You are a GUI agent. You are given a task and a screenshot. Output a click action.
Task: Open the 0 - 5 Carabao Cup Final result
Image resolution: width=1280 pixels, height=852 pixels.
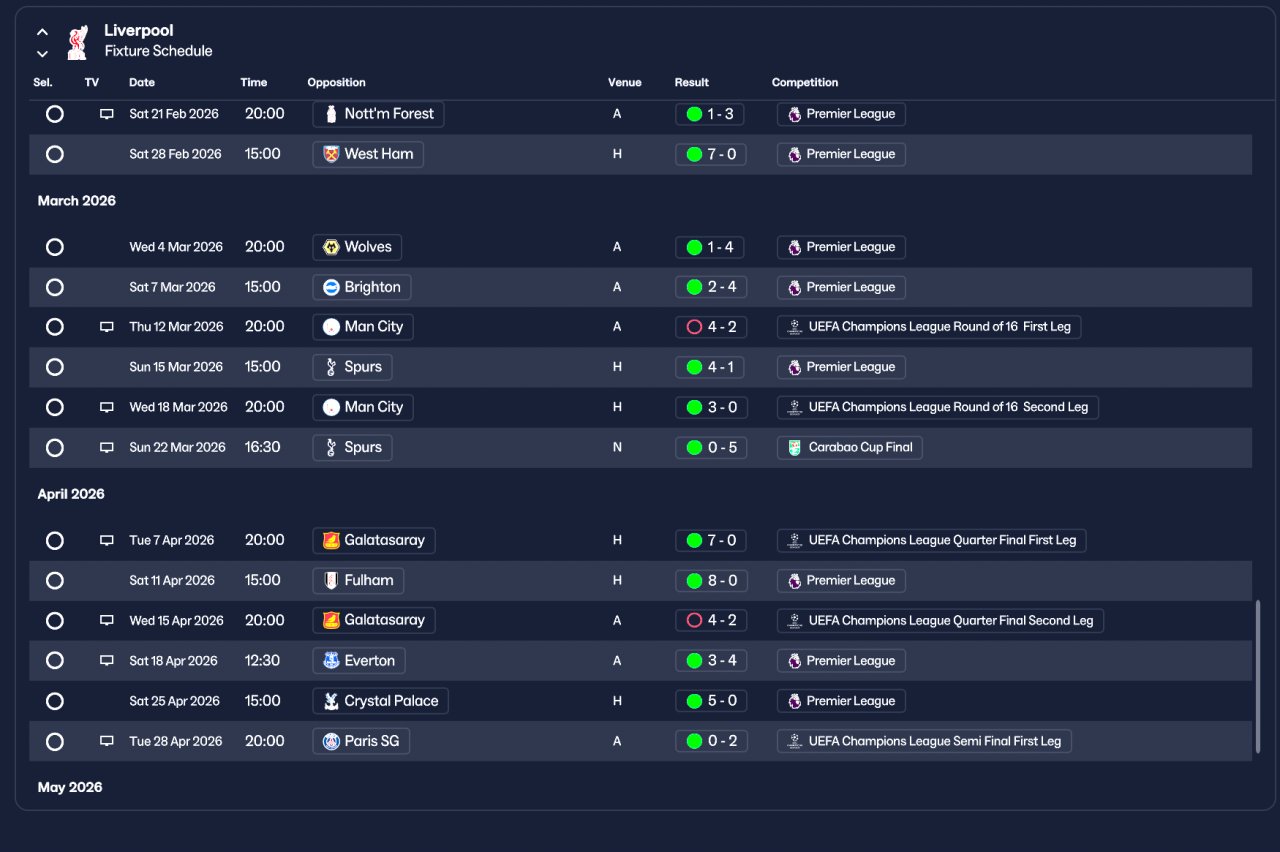pos(711,447)
